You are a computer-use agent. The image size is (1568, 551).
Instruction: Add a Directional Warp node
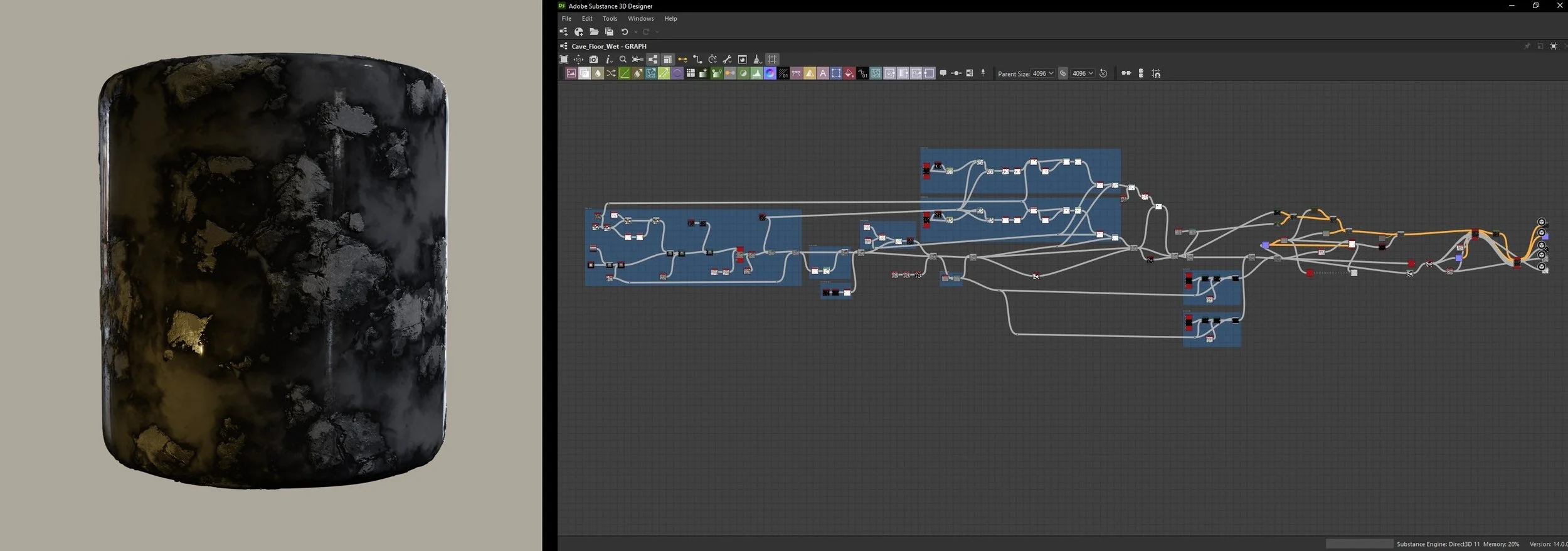[651, 73]
